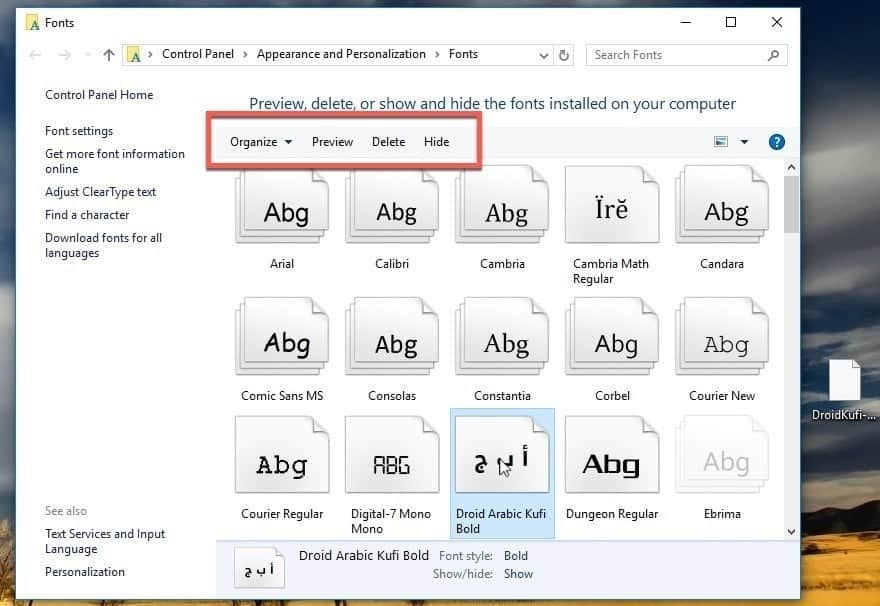Select the Arial font icon

click(x=282, y=208)
